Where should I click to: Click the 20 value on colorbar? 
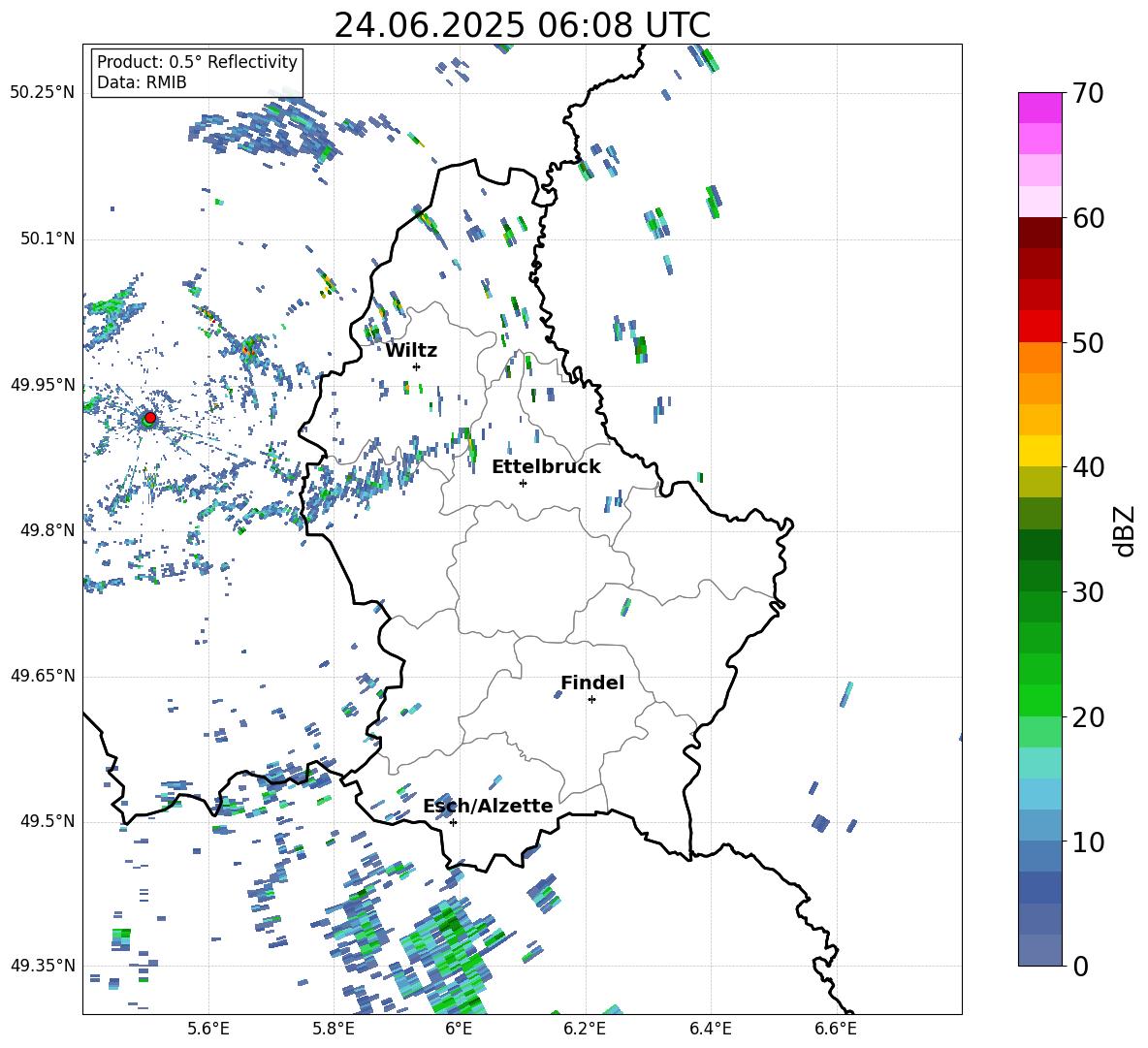(x=1088, y=717)
